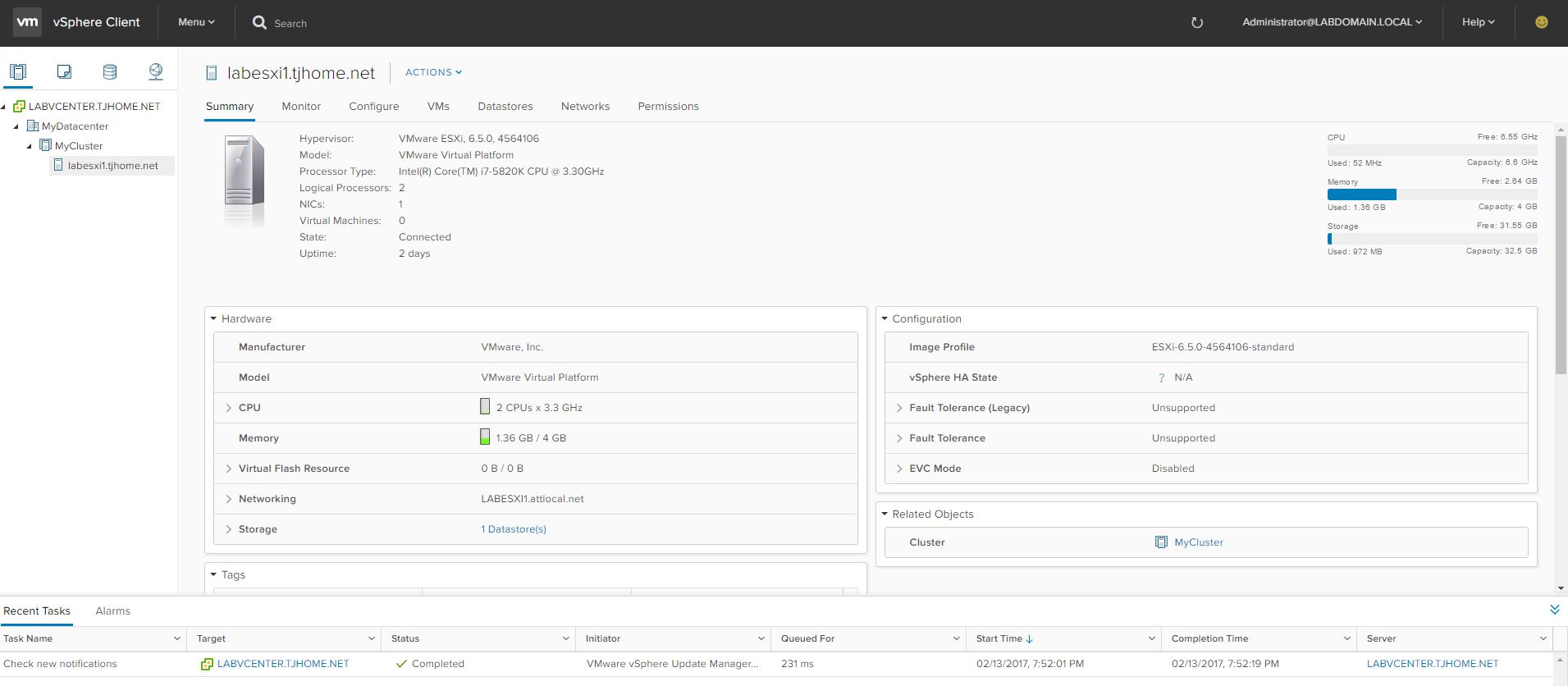This screenshot has width=1568, height=686.
Task: Collapse the LABVCENTER.TJHOME.NET tree node
Action: coord(4,107)
